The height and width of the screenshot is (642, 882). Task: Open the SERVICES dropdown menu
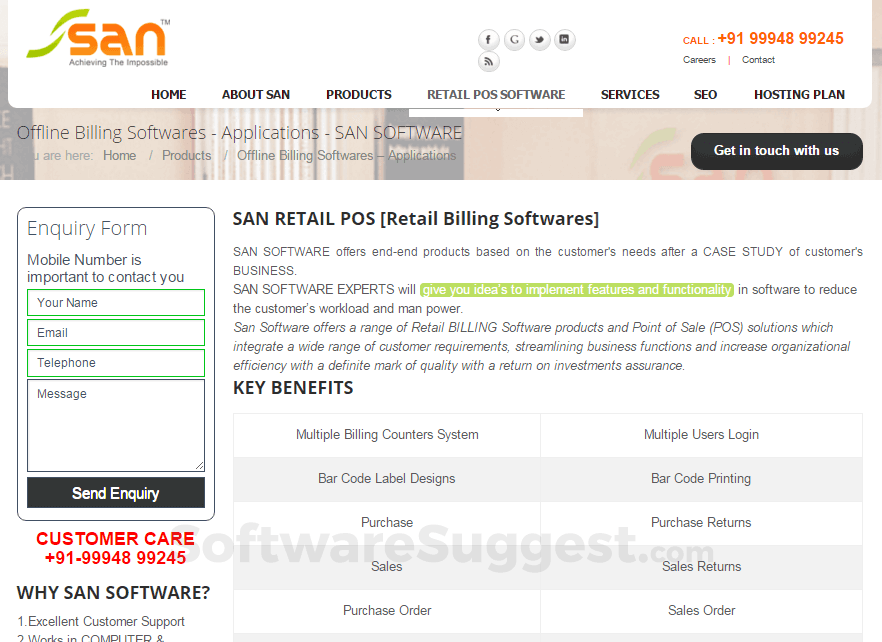[x=629, y=94]
